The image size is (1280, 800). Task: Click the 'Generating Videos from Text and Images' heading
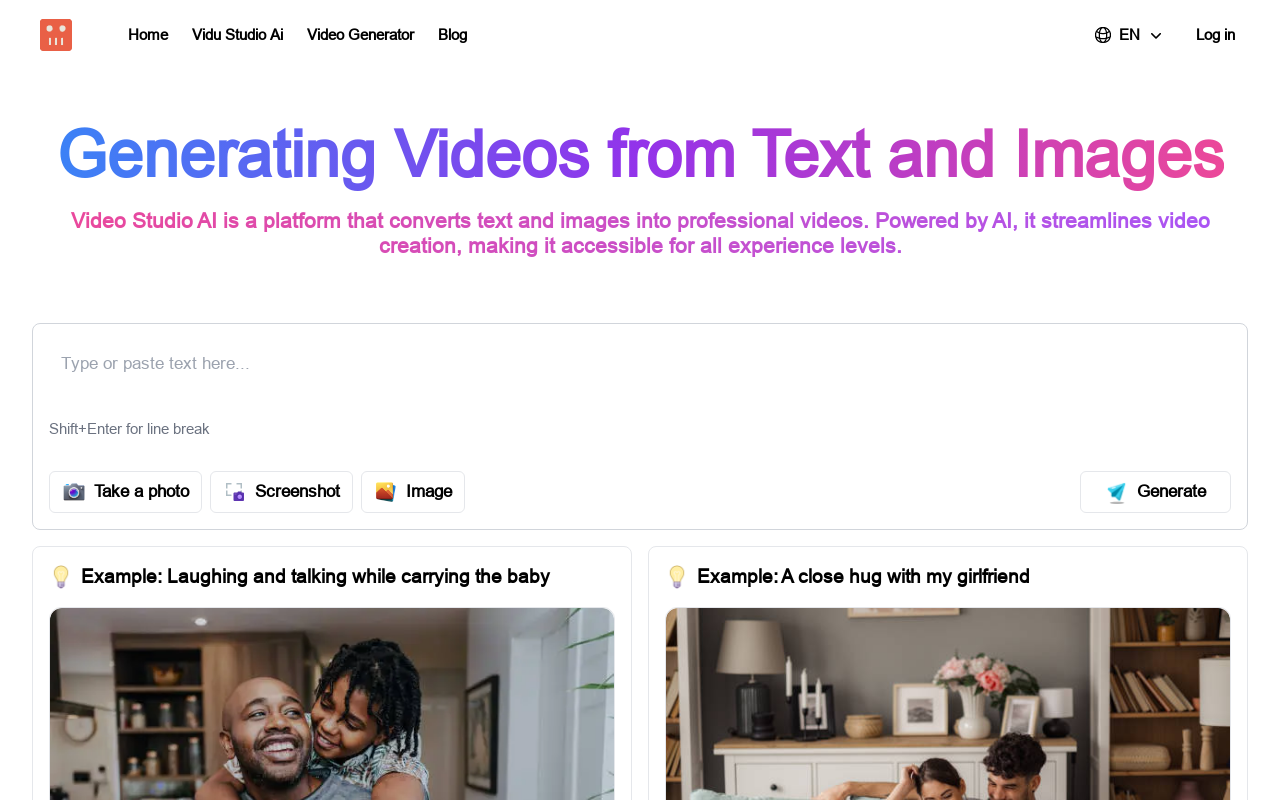[640, 155]
